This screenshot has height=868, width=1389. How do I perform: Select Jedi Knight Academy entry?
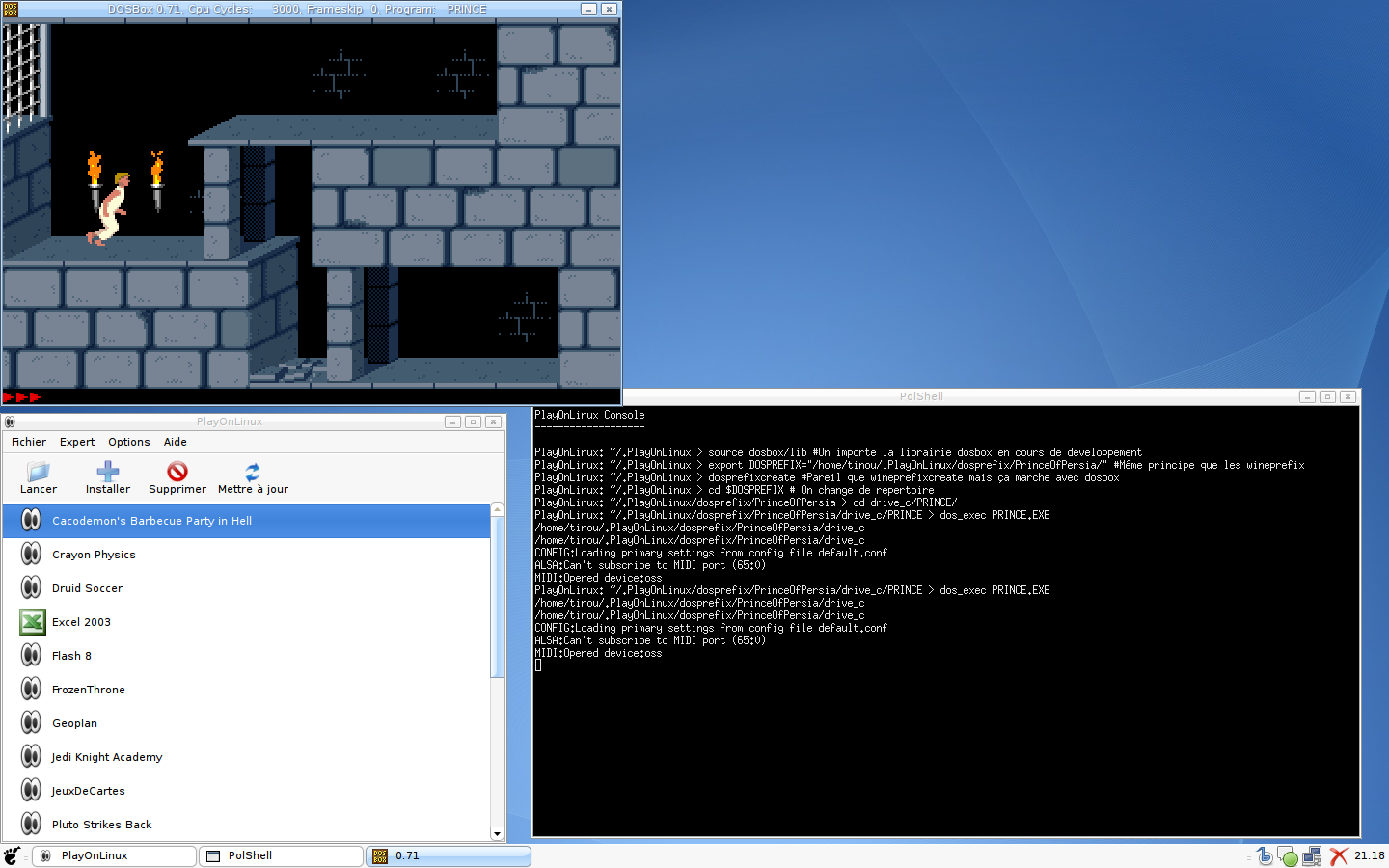click(x=107, y=757)
